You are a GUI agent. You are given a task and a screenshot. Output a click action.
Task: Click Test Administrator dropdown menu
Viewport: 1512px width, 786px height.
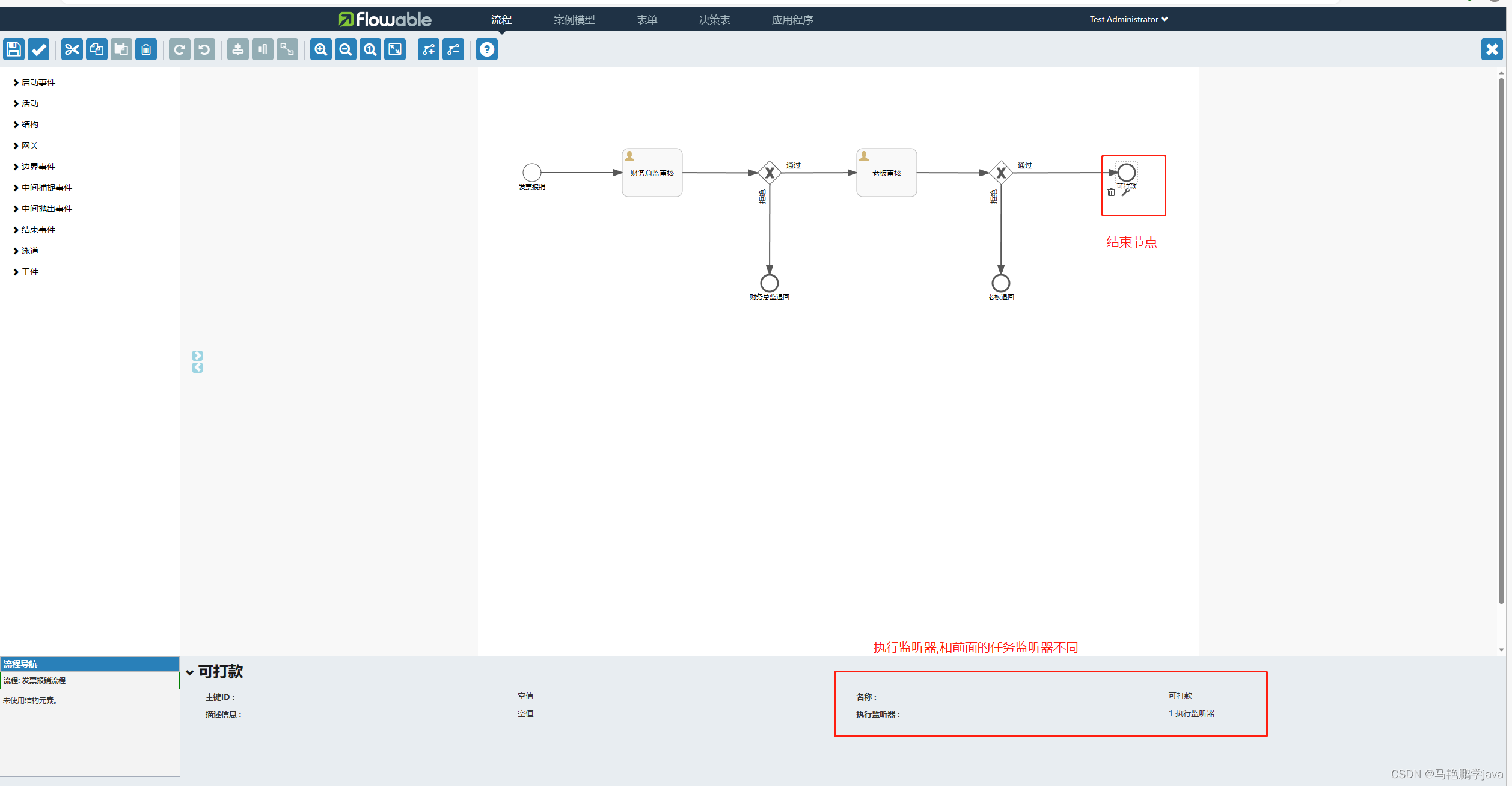(x=1127, y=18)
